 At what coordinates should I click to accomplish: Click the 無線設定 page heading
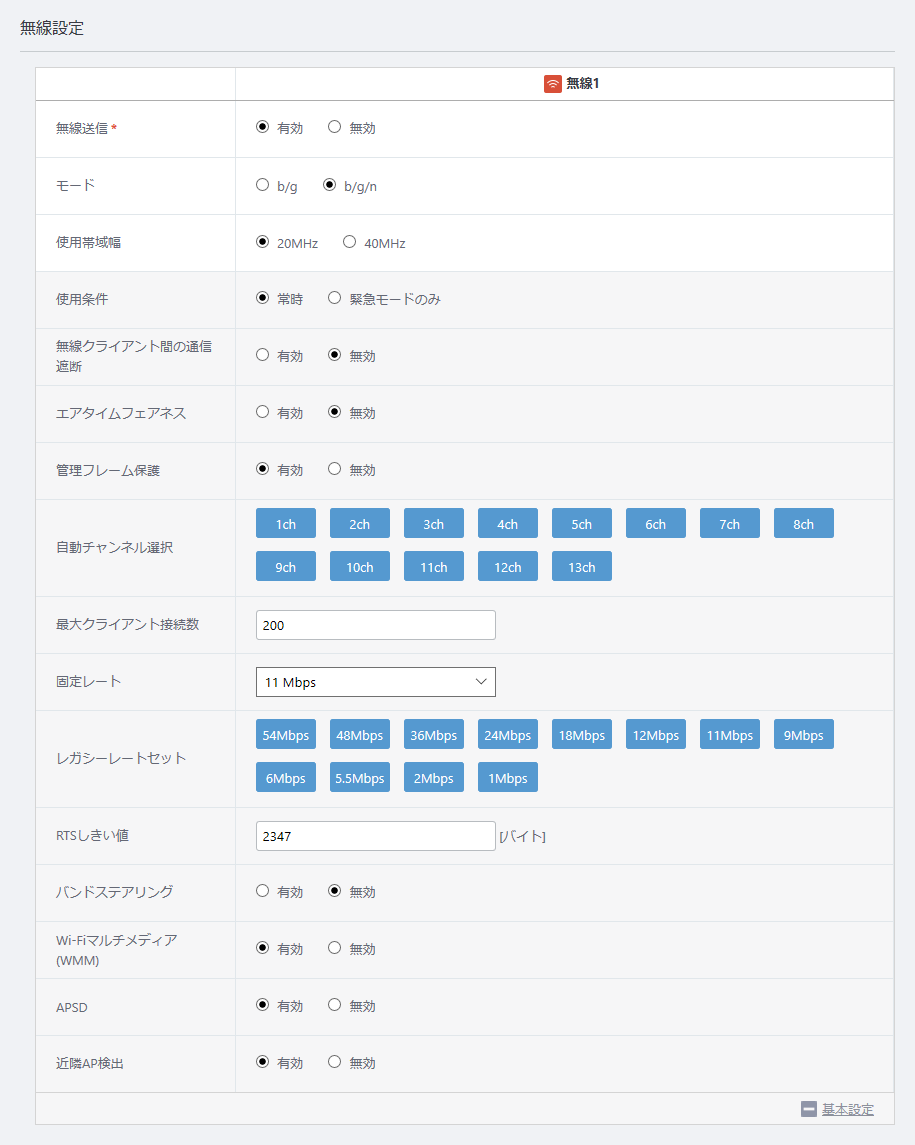52,28
